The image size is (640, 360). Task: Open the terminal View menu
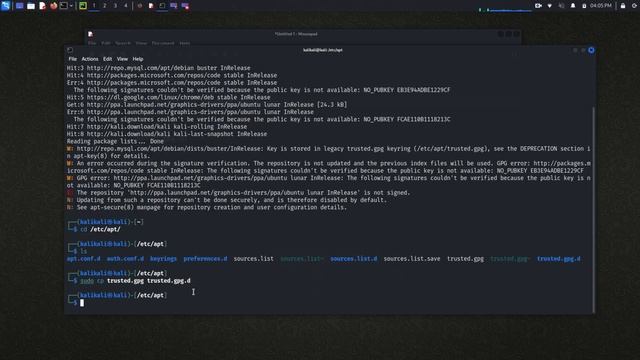tap(122, 59)
